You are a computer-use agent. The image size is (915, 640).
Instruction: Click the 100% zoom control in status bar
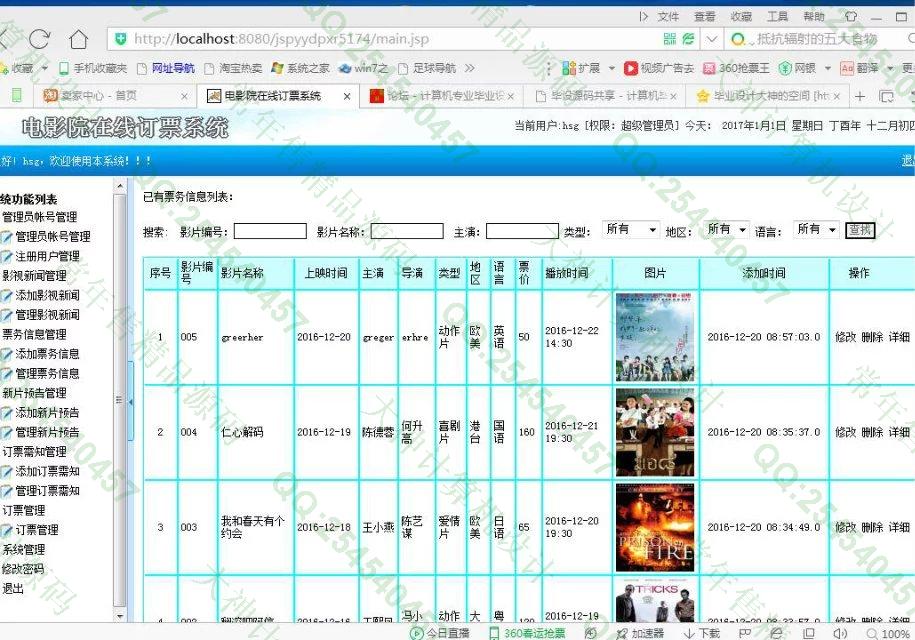pyautogui.click(x=889, y=634)
